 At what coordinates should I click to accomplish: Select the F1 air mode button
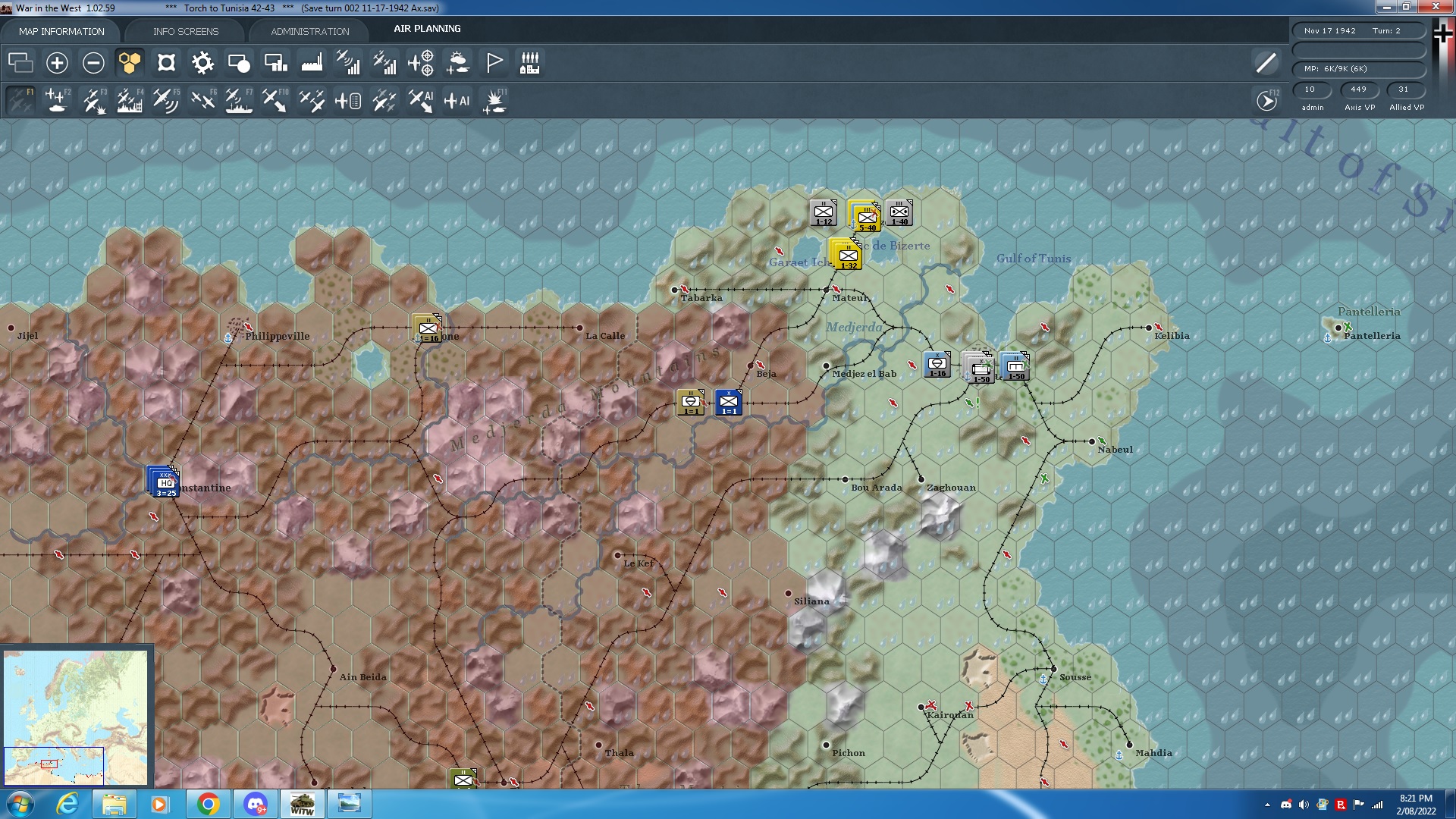tap(20, 100)
